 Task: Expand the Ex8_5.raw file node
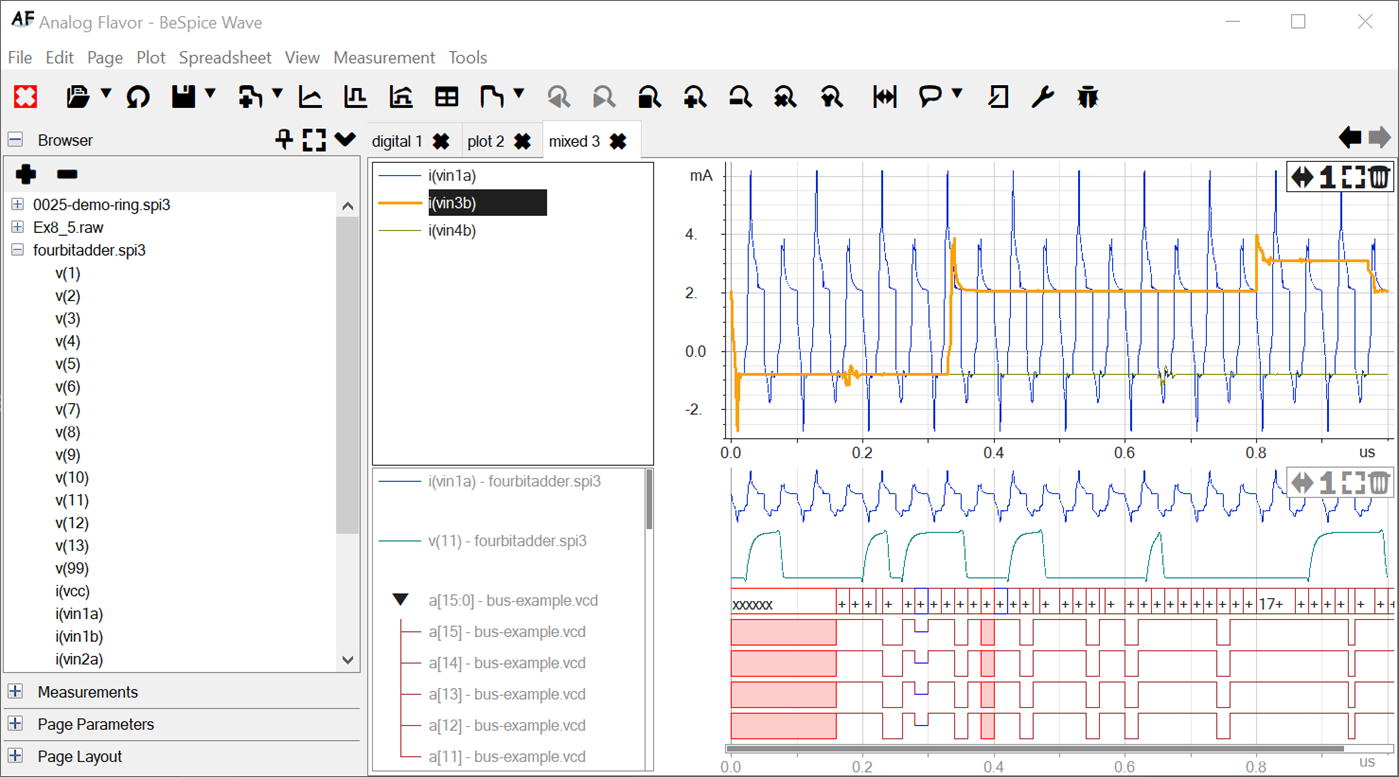tap(17, 227)
